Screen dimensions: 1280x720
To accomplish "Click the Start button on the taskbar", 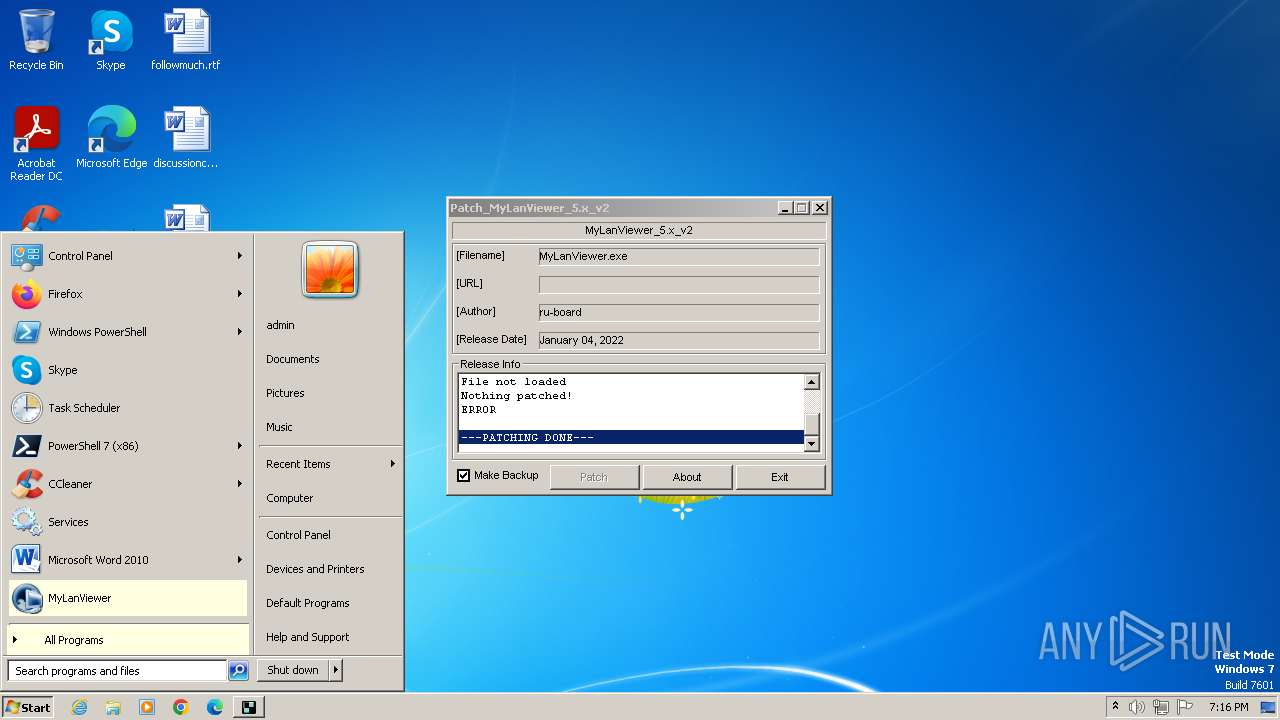I will (x=28, y=707).
